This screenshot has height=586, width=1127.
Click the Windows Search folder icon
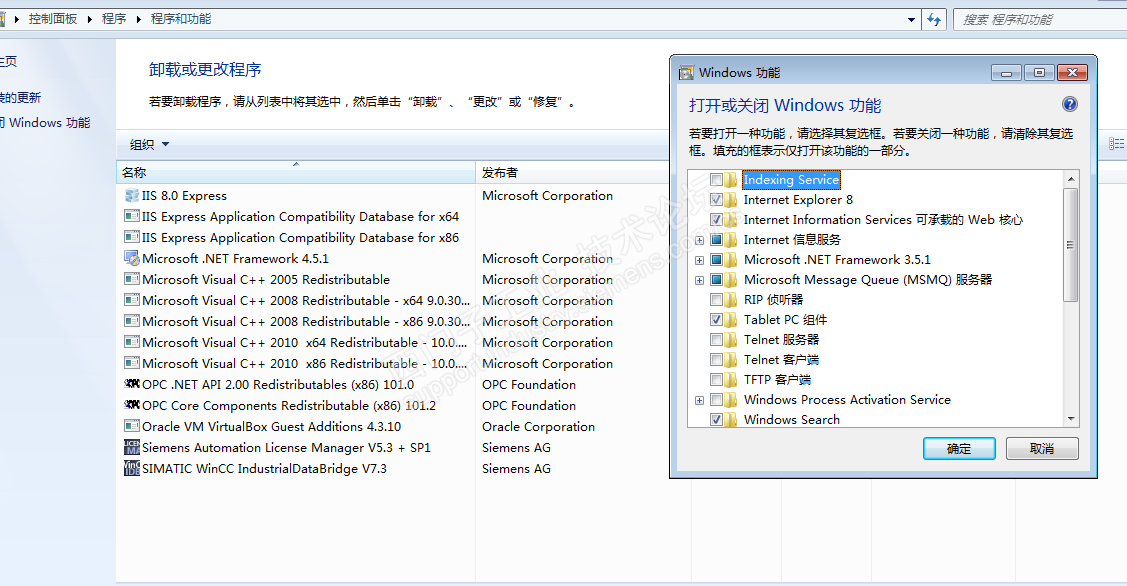point(732,419)
